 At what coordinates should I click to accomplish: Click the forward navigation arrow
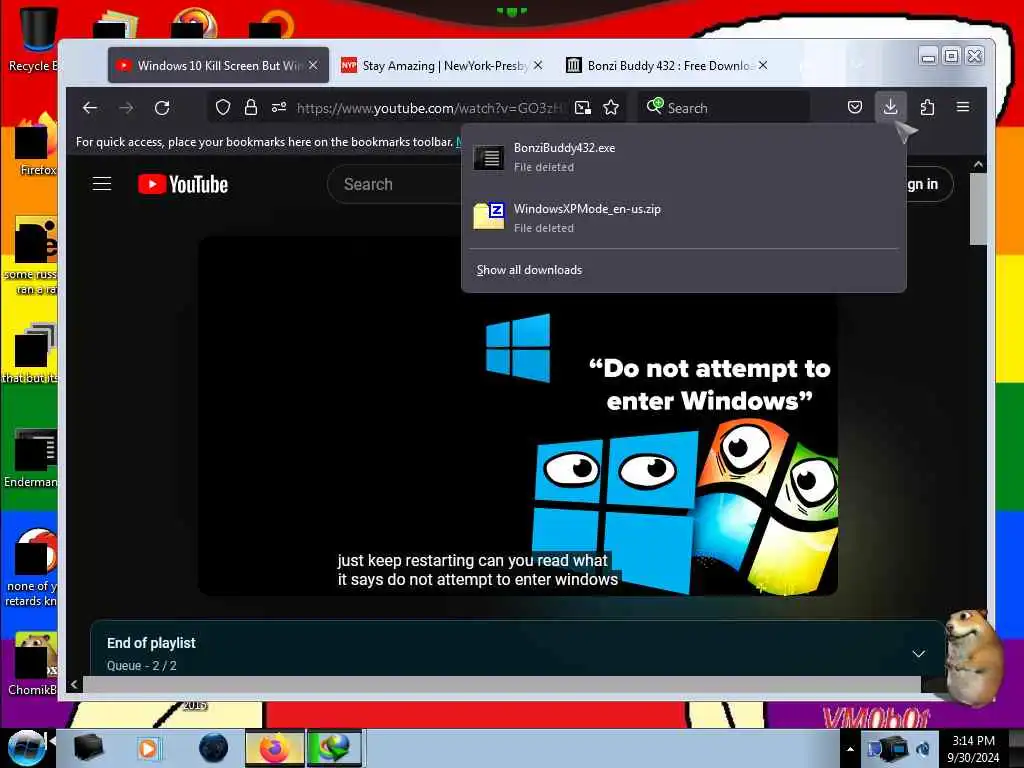126,108
